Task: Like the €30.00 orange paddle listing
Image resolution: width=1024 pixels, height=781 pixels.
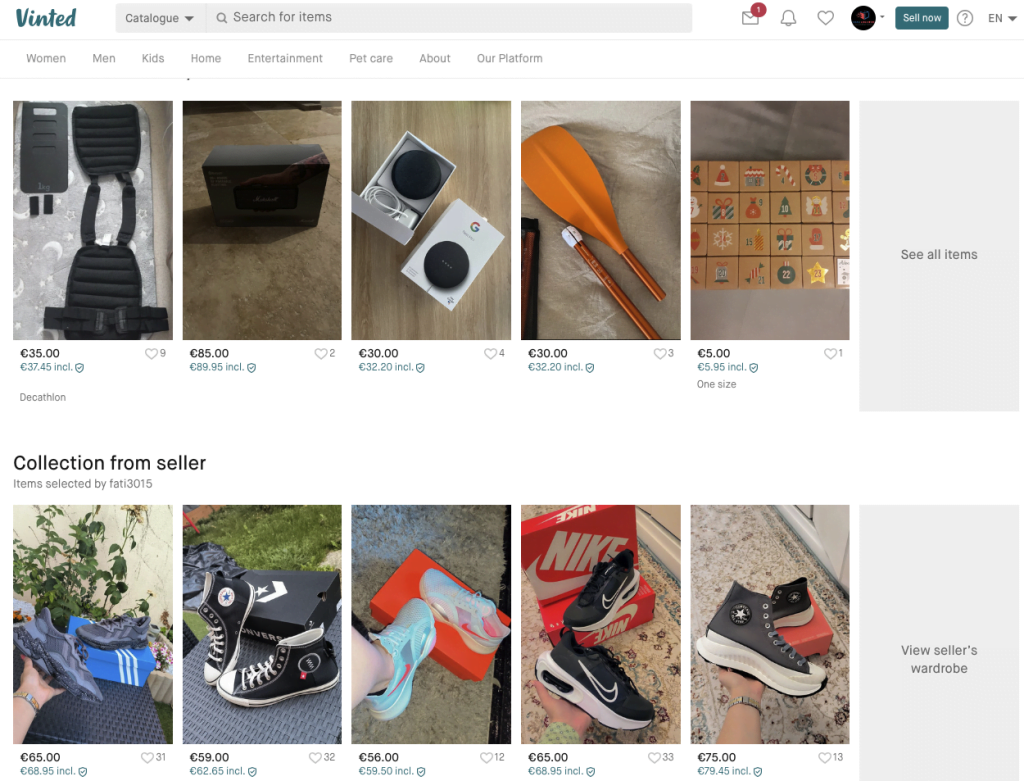Action: tap(659, 354)
